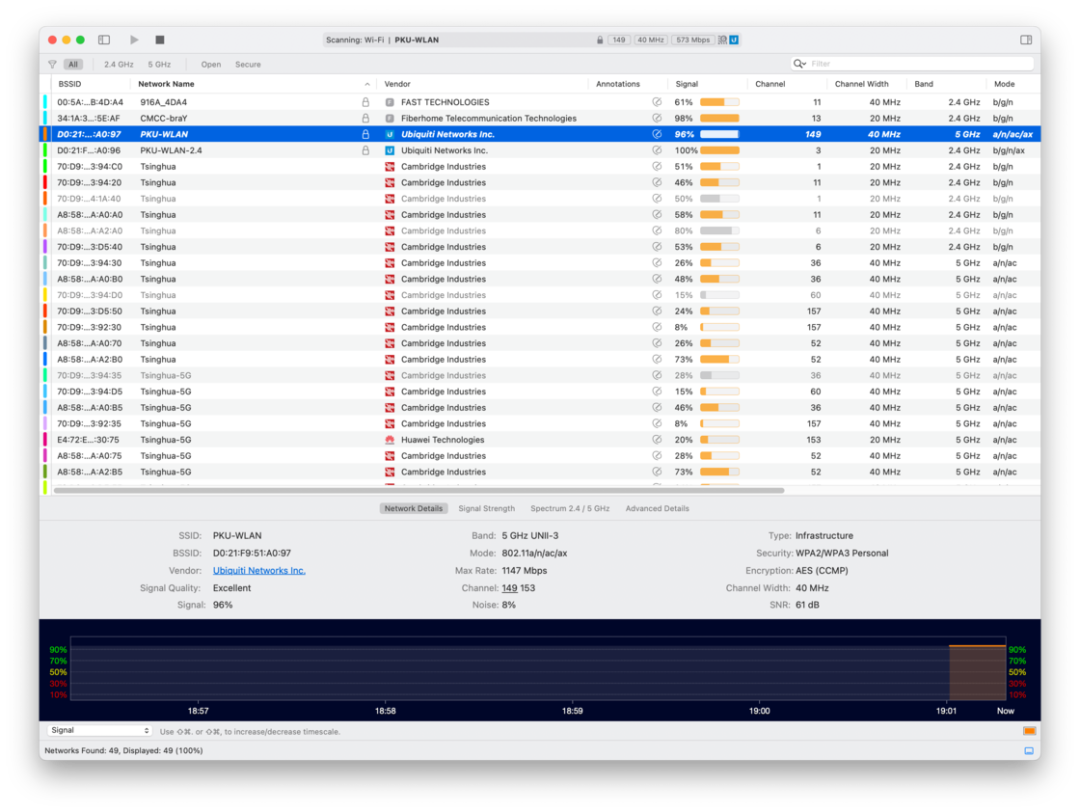Select the 916A_4DA4 network row
Image resolution: width=1080 pixels, height=812 pixels.
pos(540,102)
